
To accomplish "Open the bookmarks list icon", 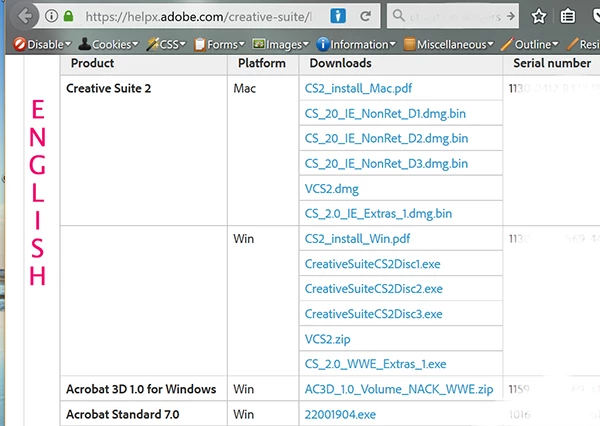I will point(567,16).
